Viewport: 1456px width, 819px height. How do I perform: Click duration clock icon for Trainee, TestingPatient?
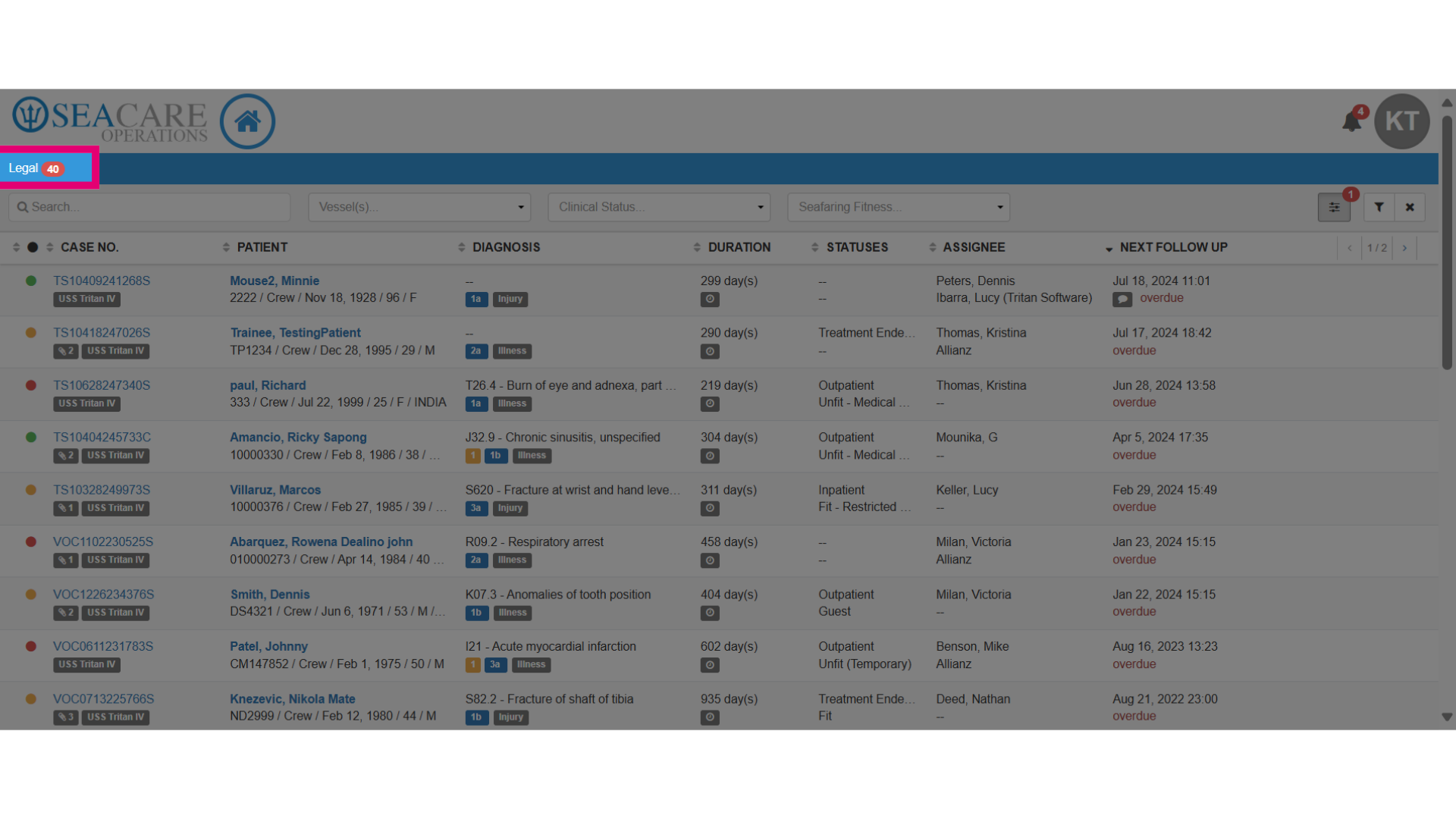(710, 352)
